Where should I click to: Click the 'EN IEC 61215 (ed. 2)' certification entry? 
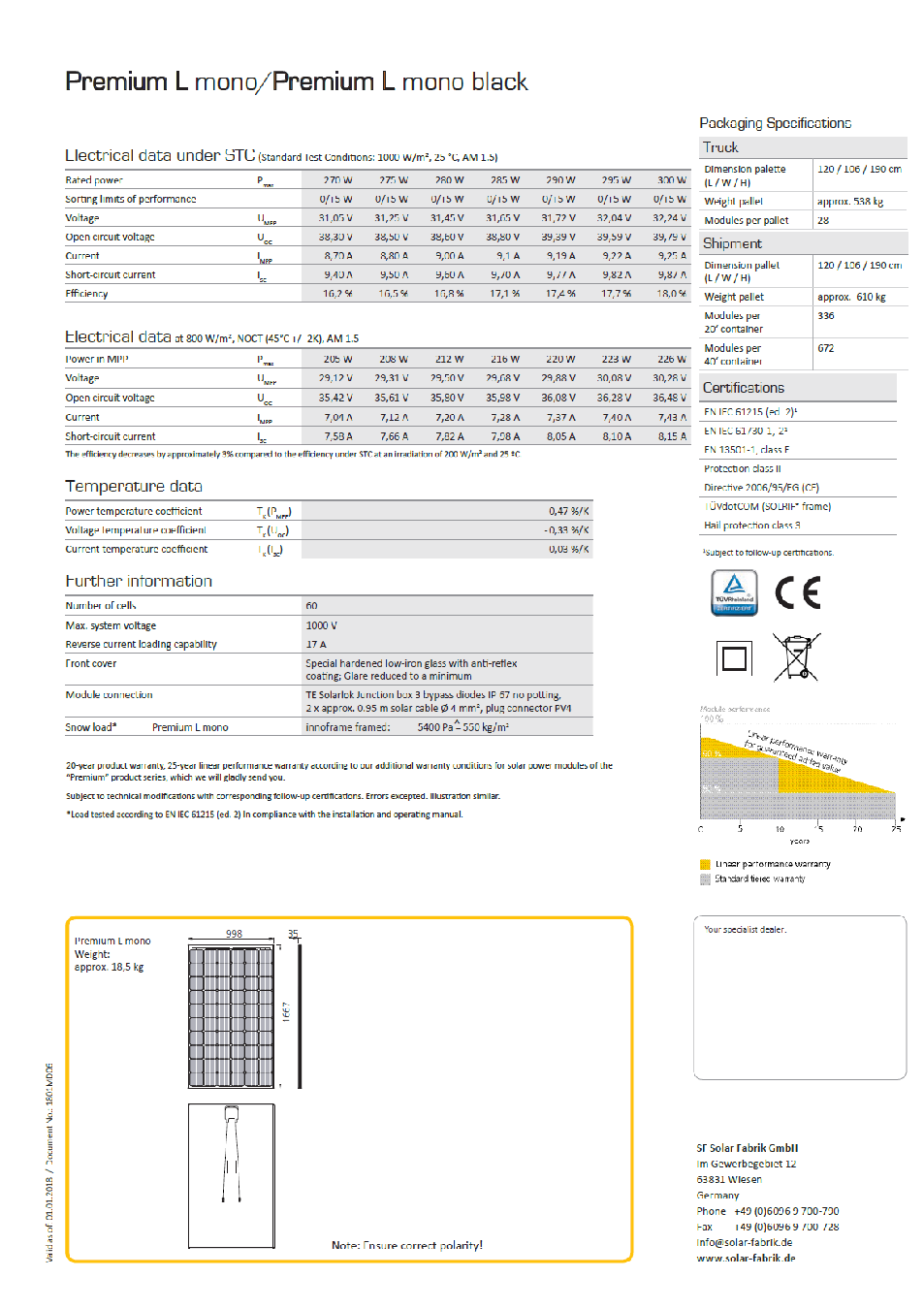(x=750, y=412)
